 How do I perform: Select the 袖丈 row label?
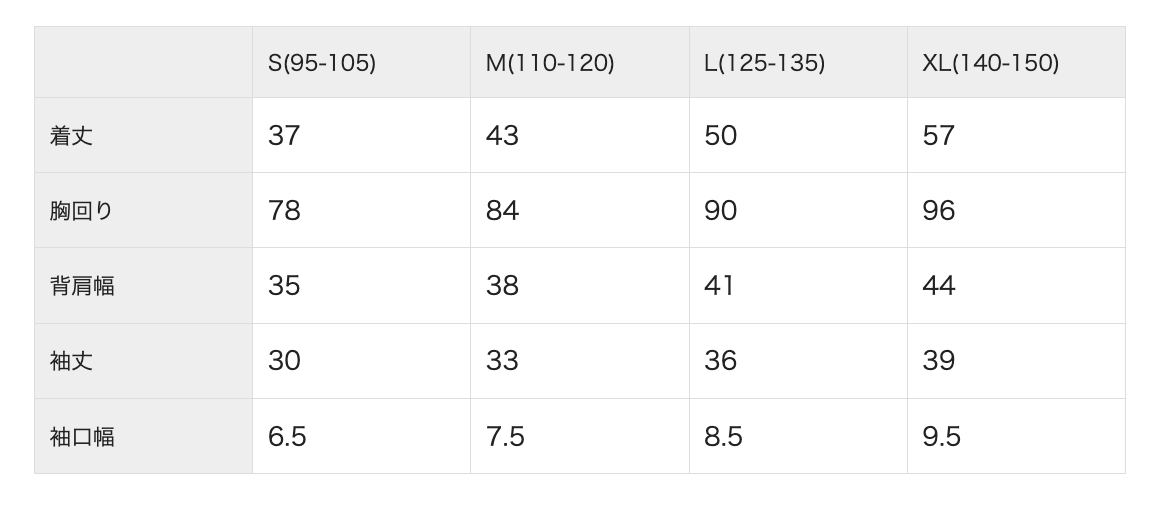(x=71, y=361)
